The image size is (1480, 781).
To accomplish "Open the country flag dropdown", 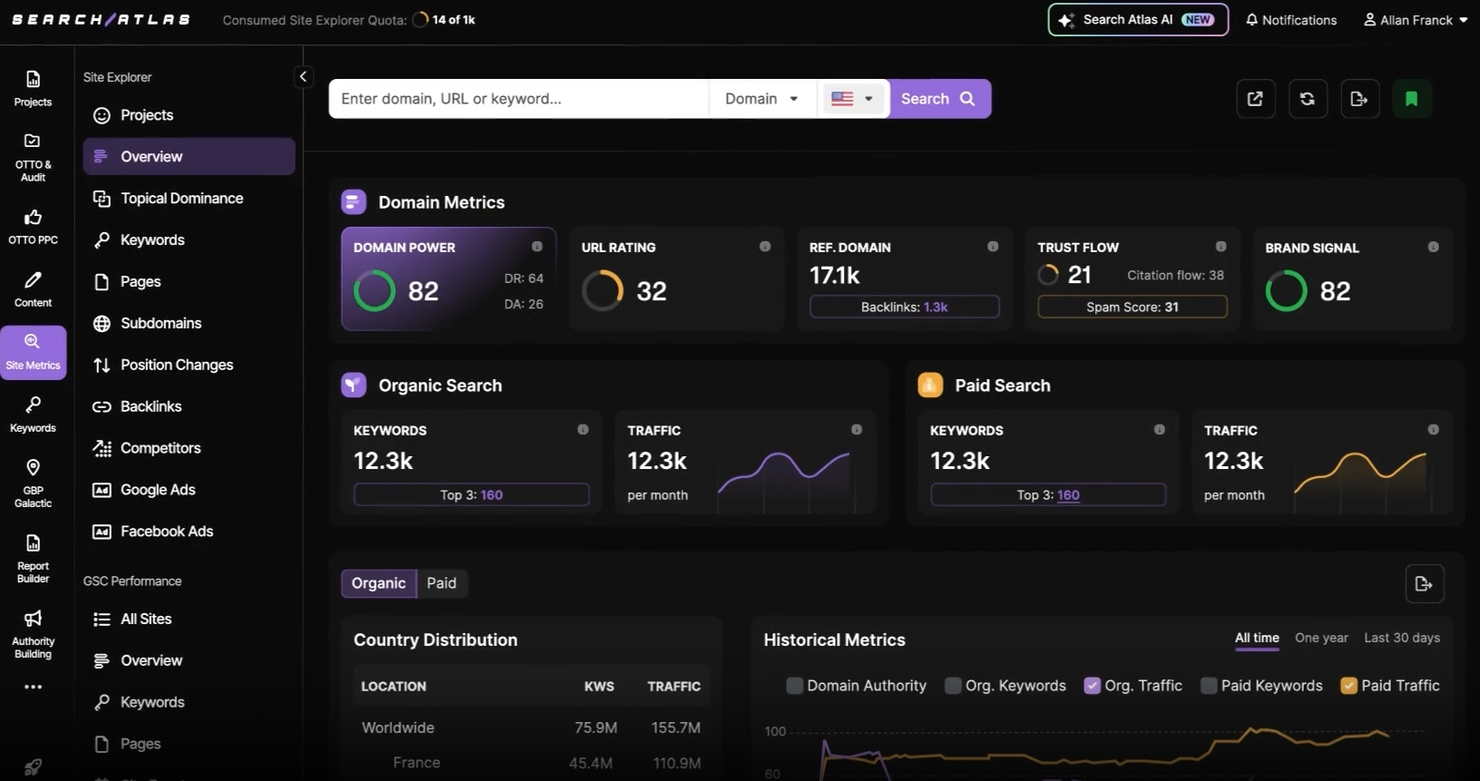I will click(x=852, y=98).
